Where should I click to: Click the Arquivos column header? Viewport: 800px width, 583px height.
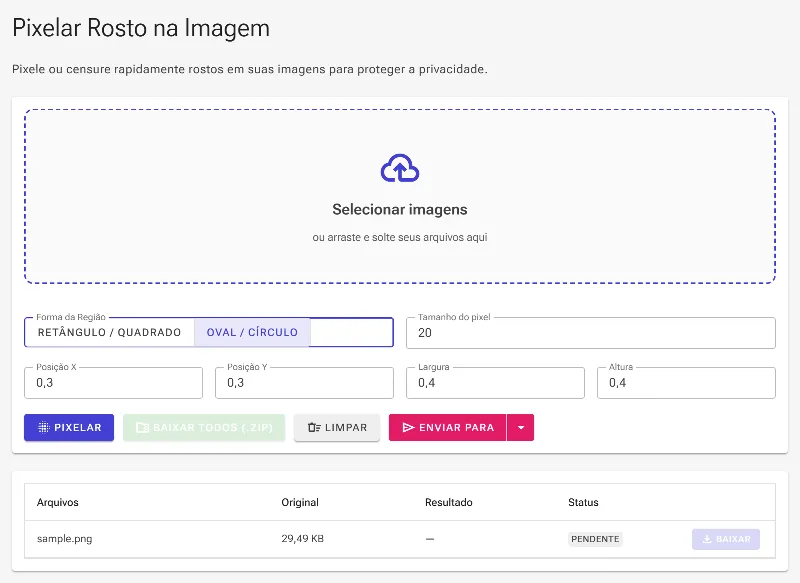click(x=58, y=502)
